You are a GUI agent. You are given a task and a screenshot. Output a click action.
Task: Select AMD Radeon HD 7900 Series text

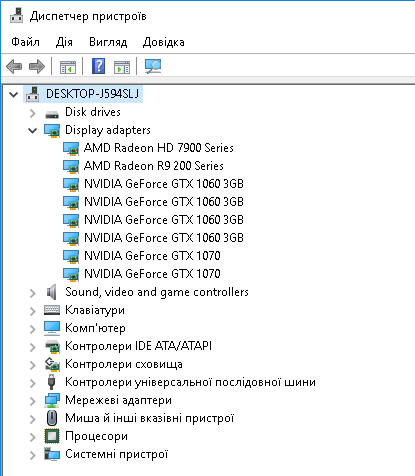159,148
